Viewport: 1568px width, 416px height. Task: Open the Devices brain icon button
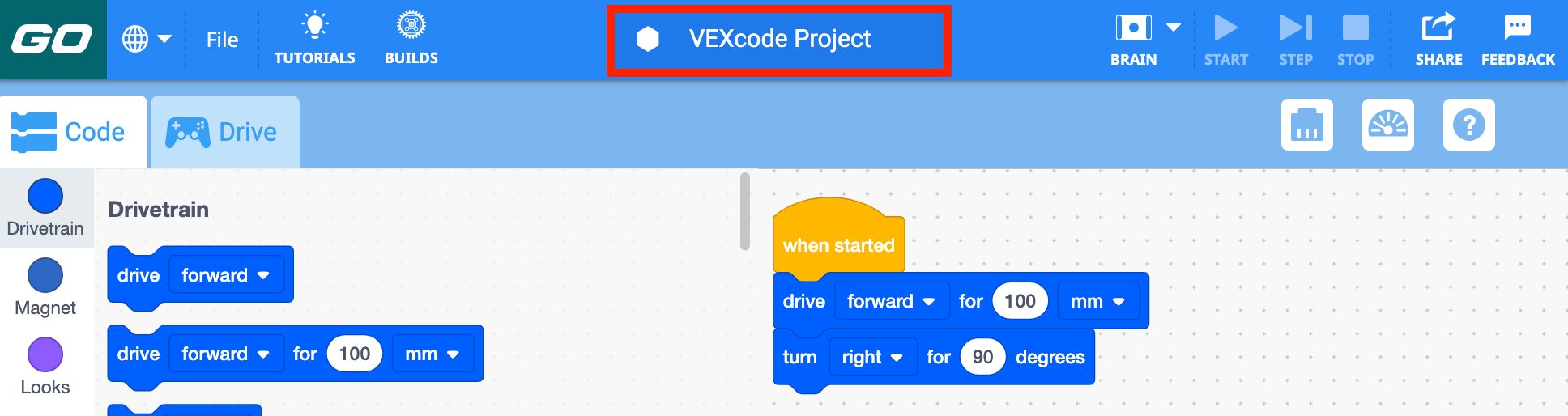[x=1307, y=125]
